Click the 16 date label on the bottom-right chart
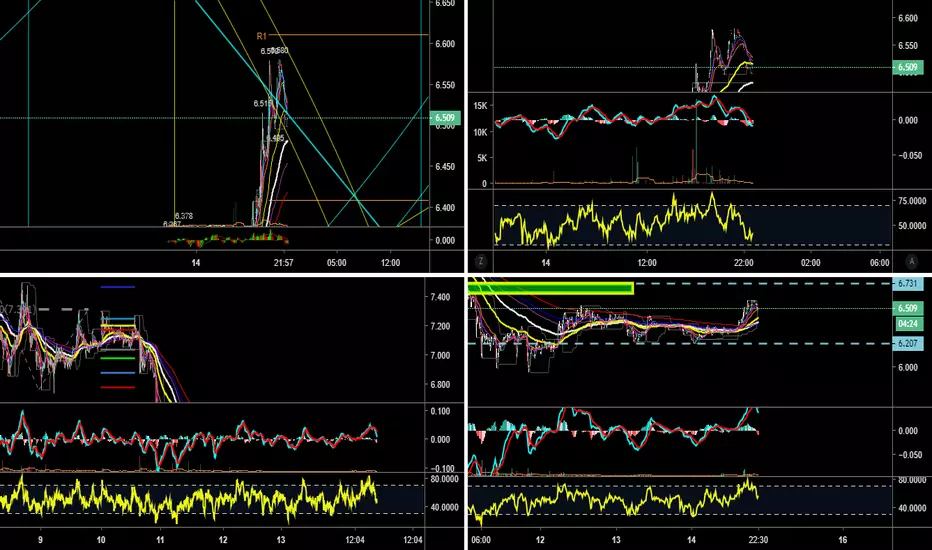 click(842, 540)
